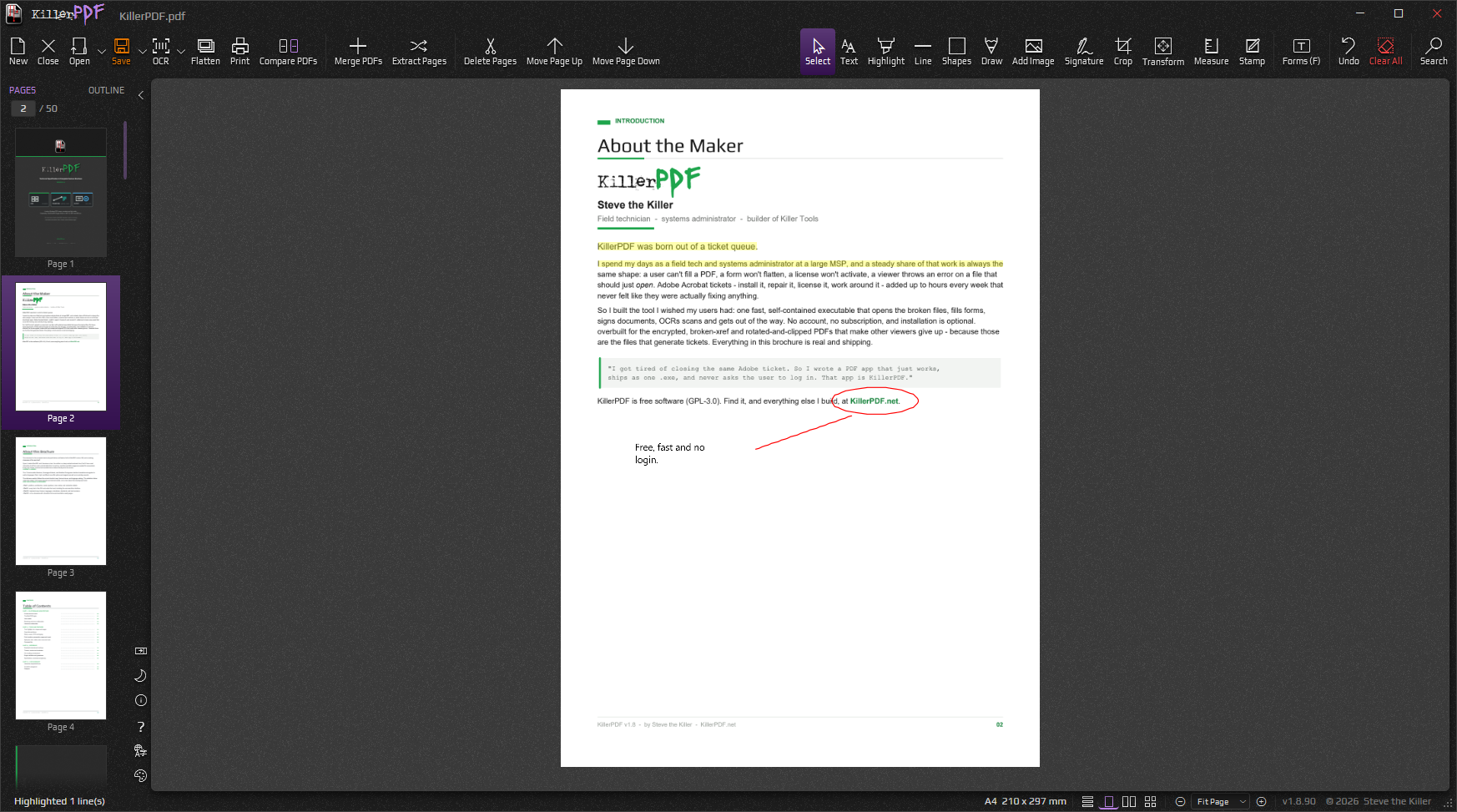
Task: Switch to continuous scroll view
Action: tap(1087, 801)
